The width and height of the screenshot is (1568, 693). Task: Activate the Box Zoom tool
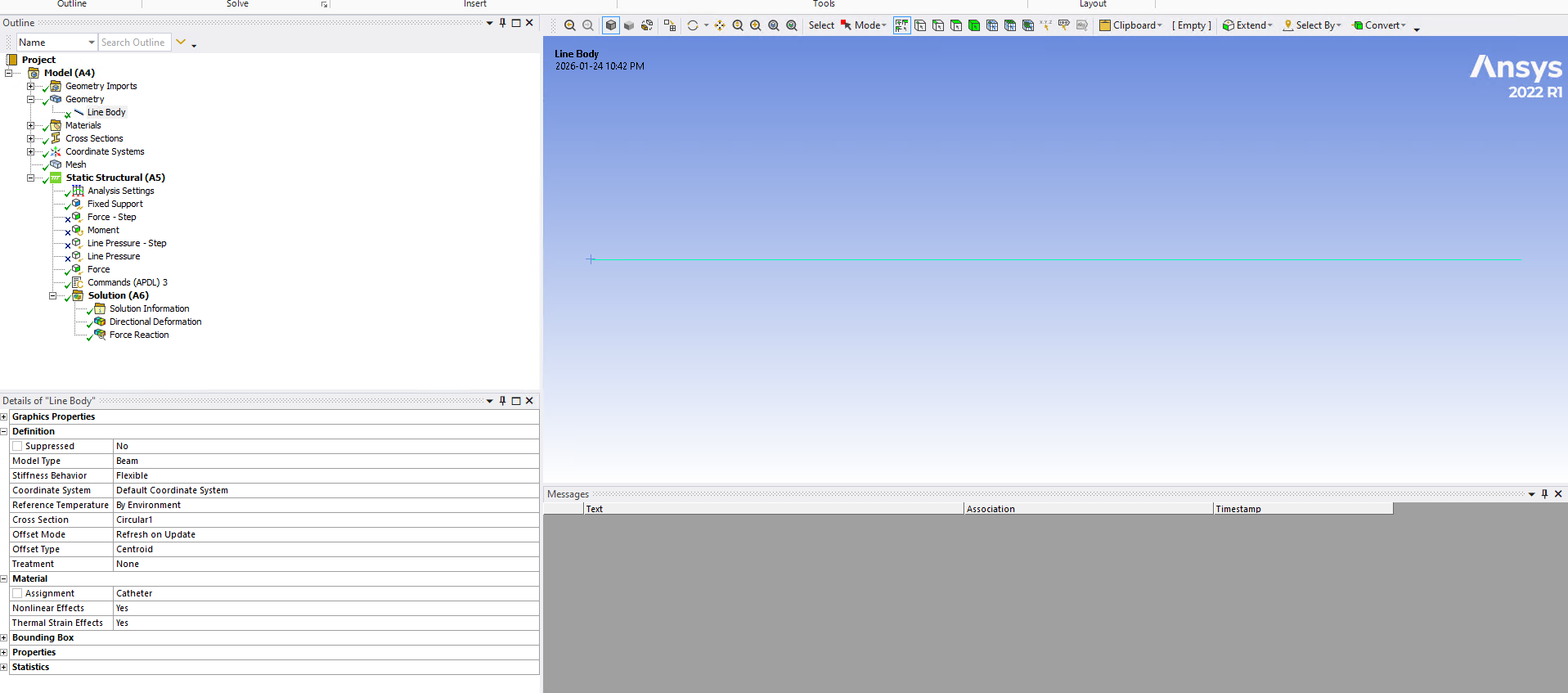click(756, 25)
